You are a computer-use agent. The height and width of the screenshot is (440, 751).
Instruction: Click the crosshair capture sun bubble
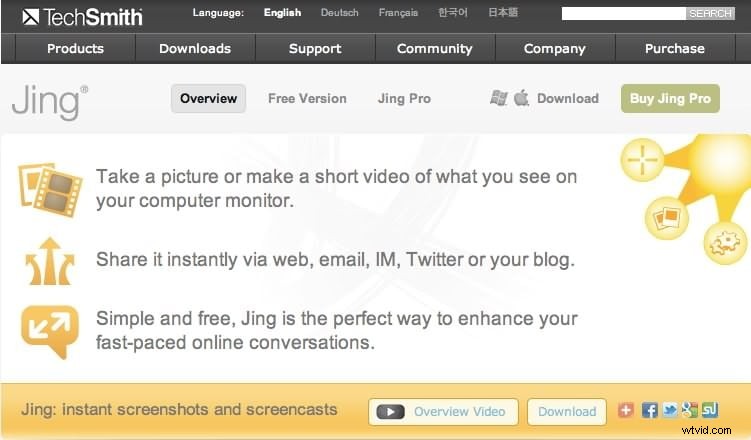(x=642, y=159)
